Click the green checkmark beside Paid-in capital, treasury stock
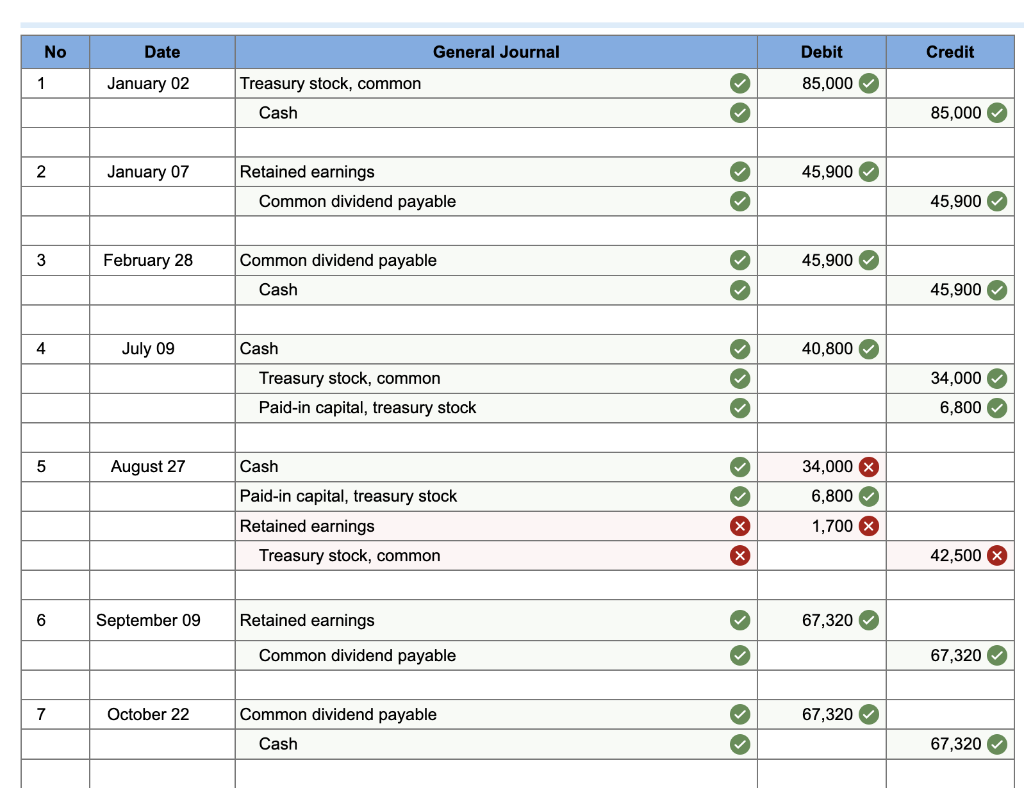The width and height of the screenshot is (1024, 788). 740,407
